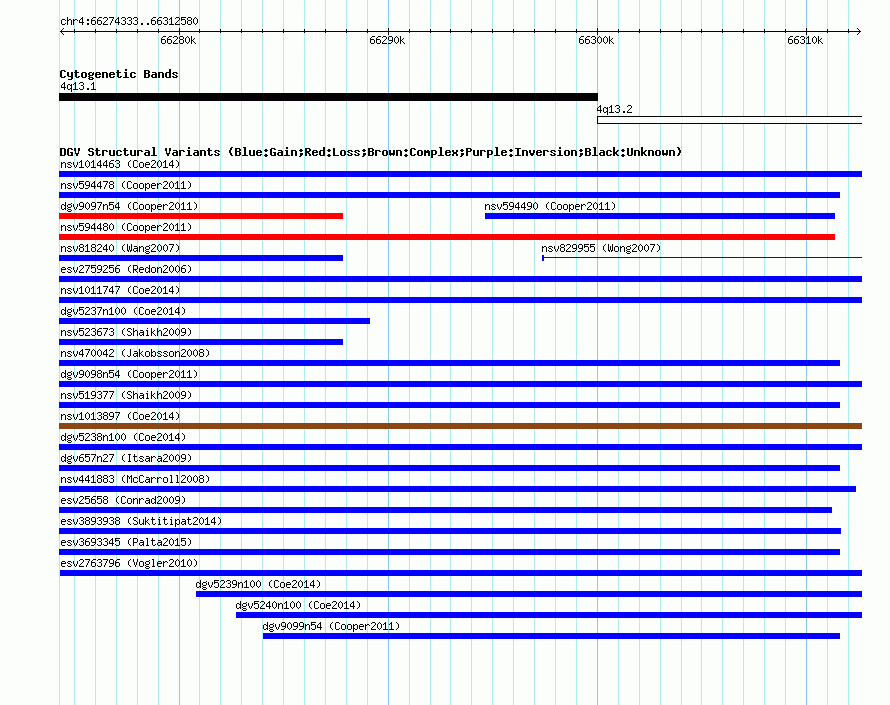This screenshot has height=705, width=890.
Task: Select the brown complex bar for nsv1013897
Action: pyautogui.click(x=460, y=426)
